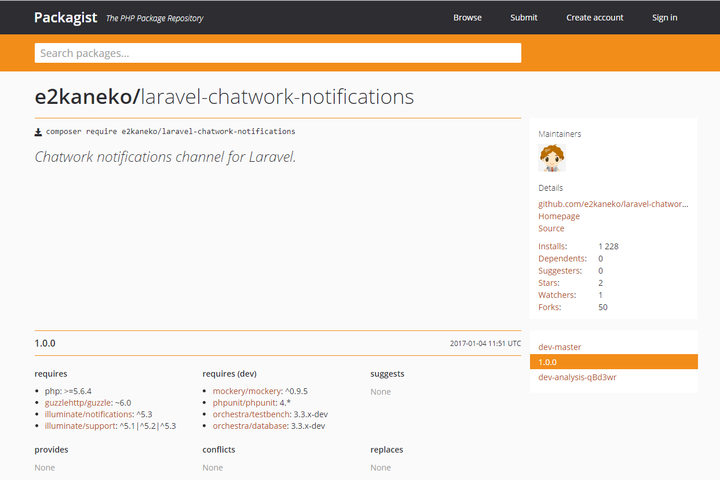Open the github.com/e2kaneko repository link
Viewport: 720px width, 480px height.
click(613, 204)
